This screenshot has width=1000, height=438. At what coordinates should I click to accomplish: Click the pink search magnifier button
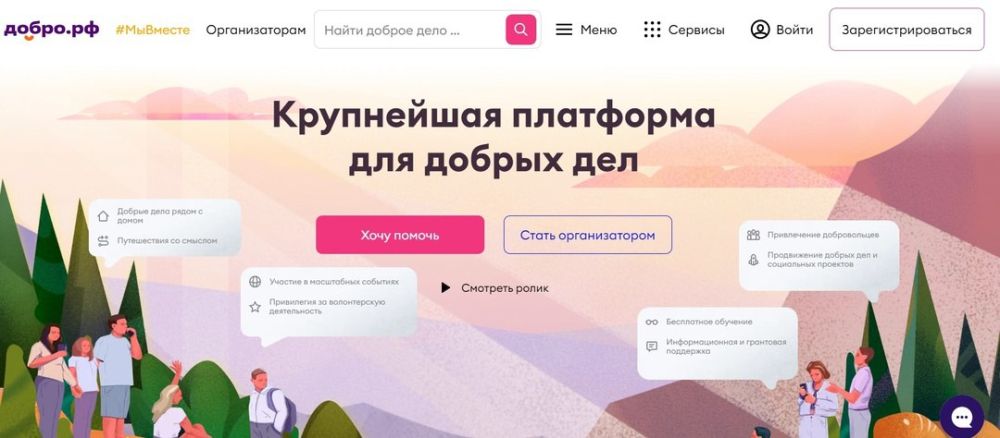point(521,30)
